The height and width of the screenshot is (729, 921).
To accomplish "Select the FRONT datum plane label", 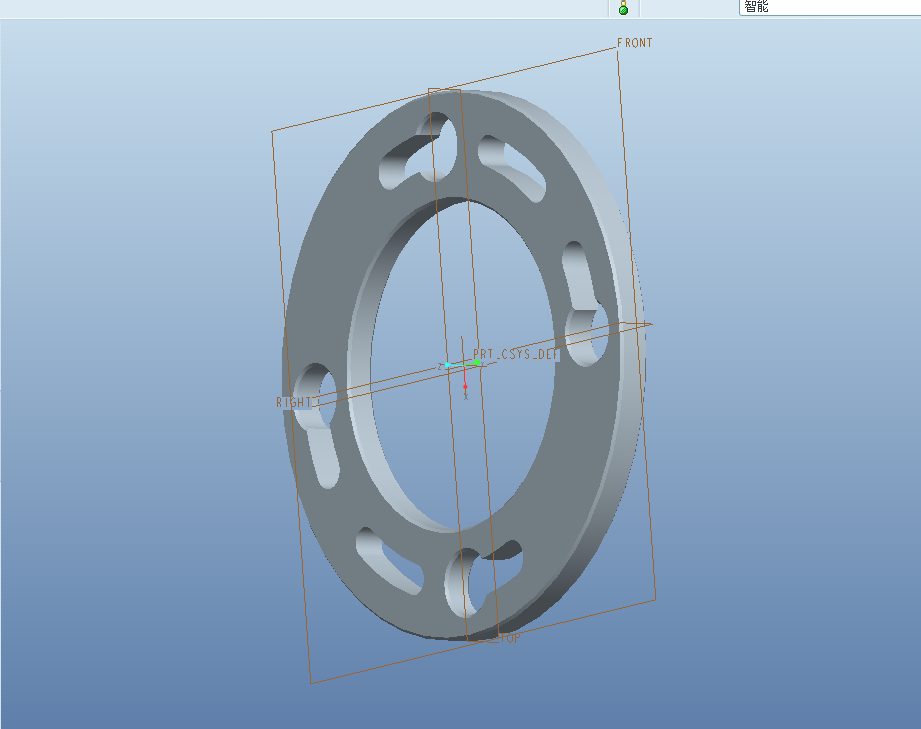I will point(634,43).
